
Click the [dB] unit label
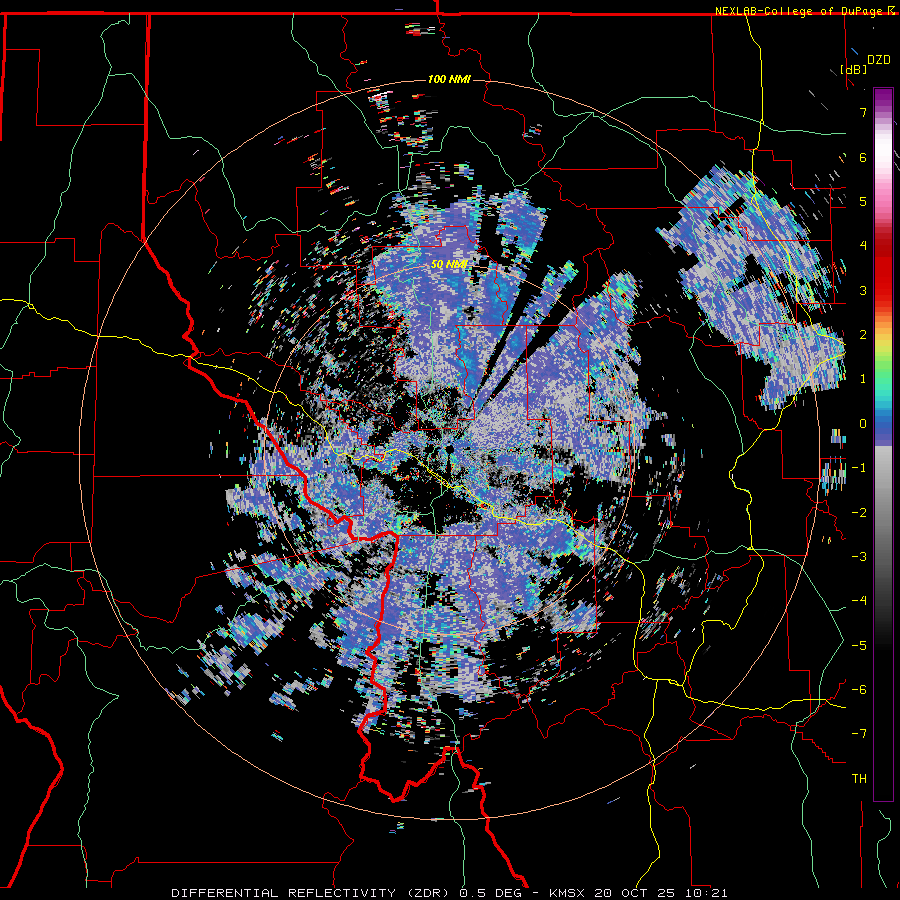853,69
